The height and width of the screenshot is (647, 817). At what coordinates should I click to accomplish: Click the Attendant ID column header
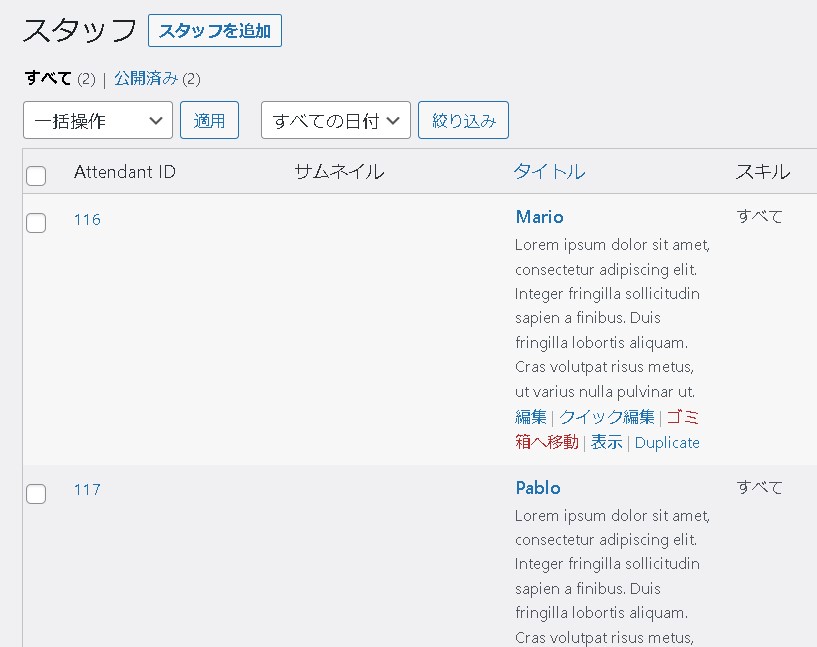click(125, 172)
